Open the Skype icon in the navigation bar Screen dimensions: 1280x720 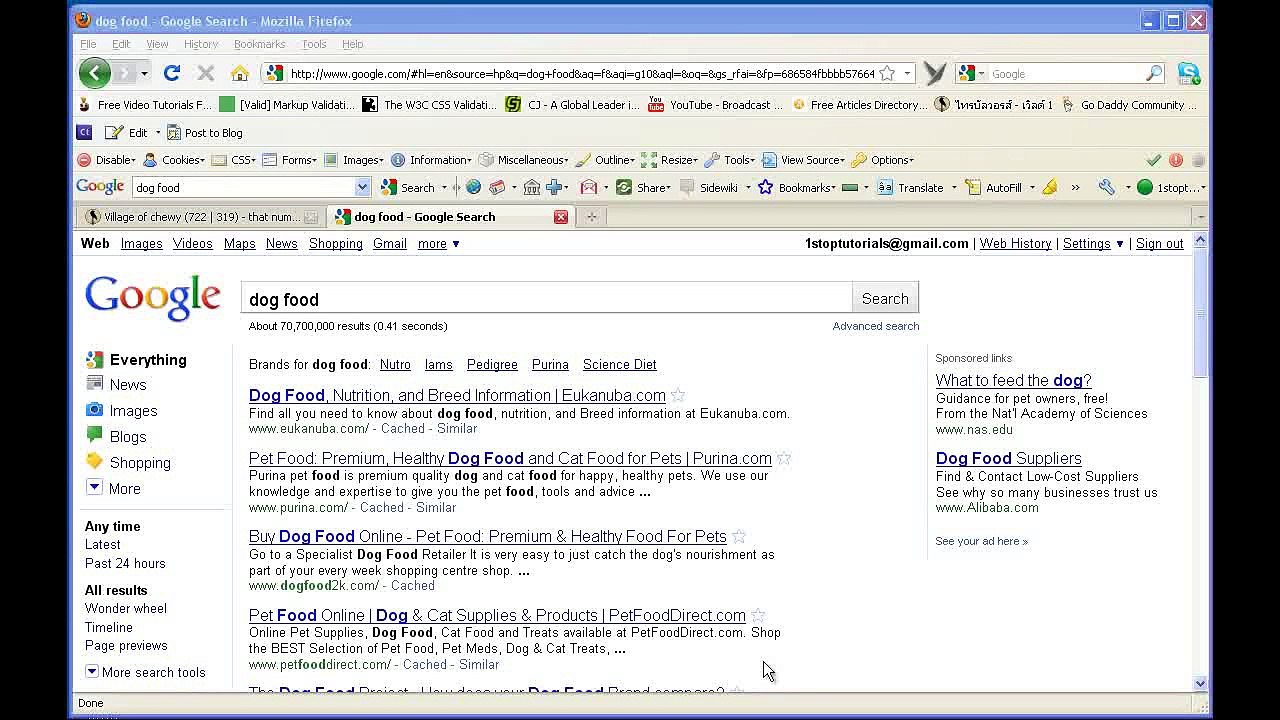tap(1188, 73)
